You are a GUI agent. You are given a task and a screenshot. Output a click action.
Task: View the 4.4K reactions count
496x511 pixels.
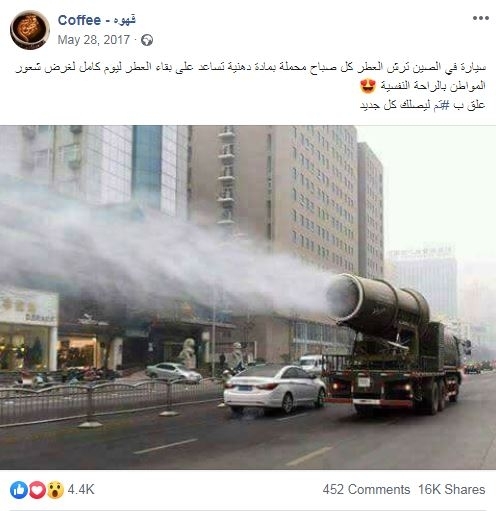pos(81,490)
